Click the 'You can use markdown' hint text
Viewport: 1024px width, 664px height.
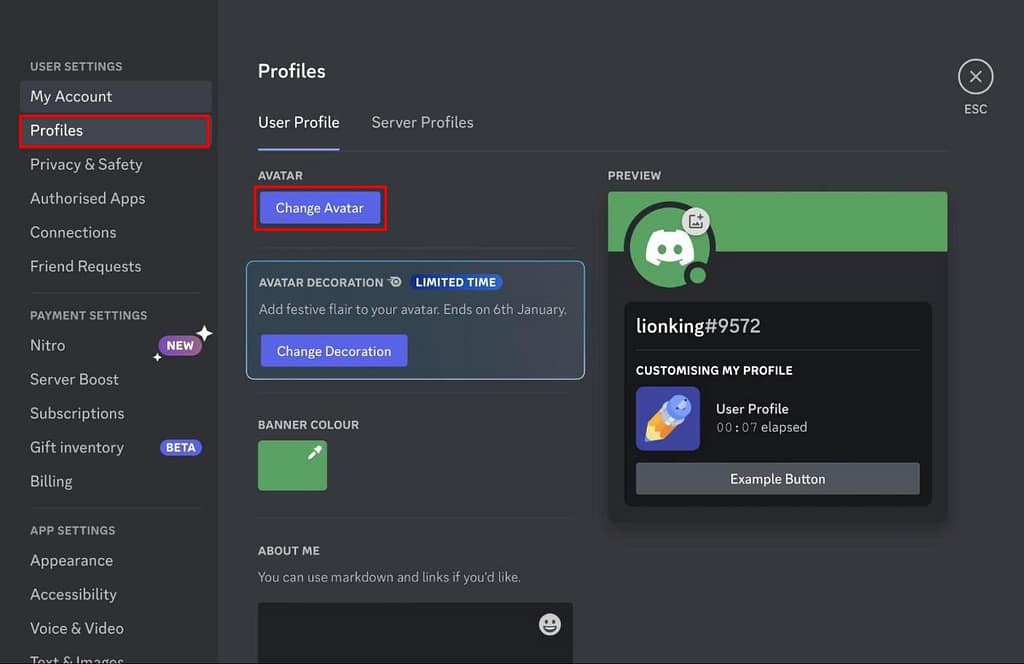[x=389, y=577]
